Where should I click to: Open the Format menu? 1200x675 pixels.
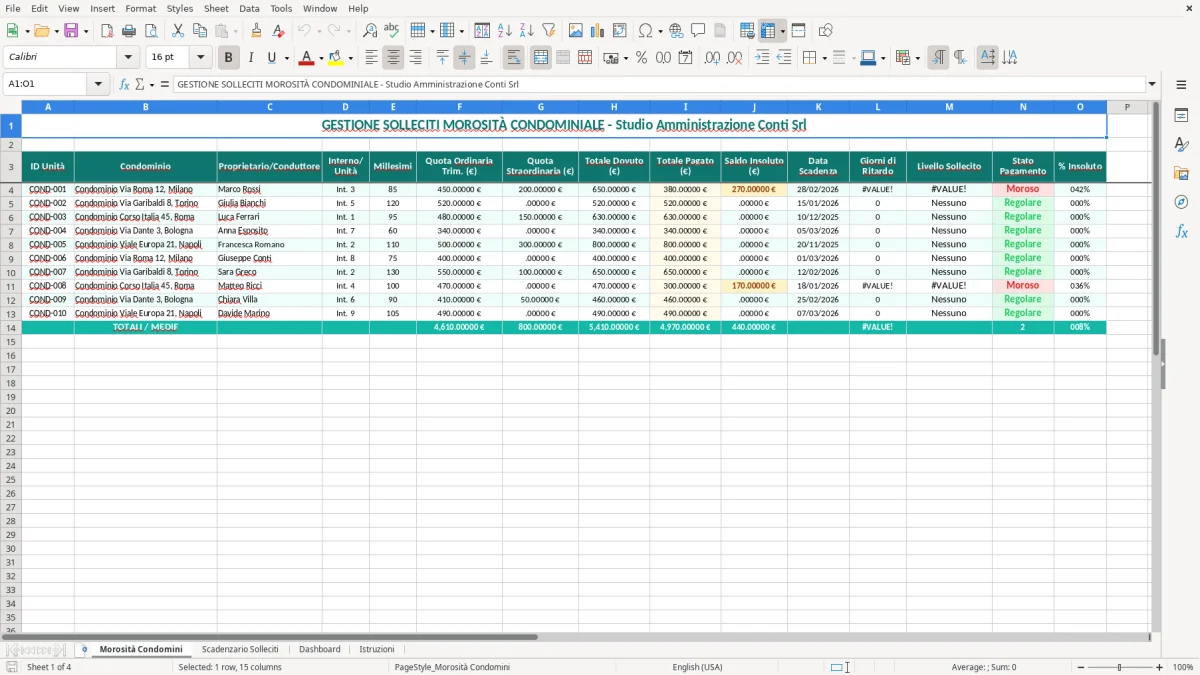point(140,8)
